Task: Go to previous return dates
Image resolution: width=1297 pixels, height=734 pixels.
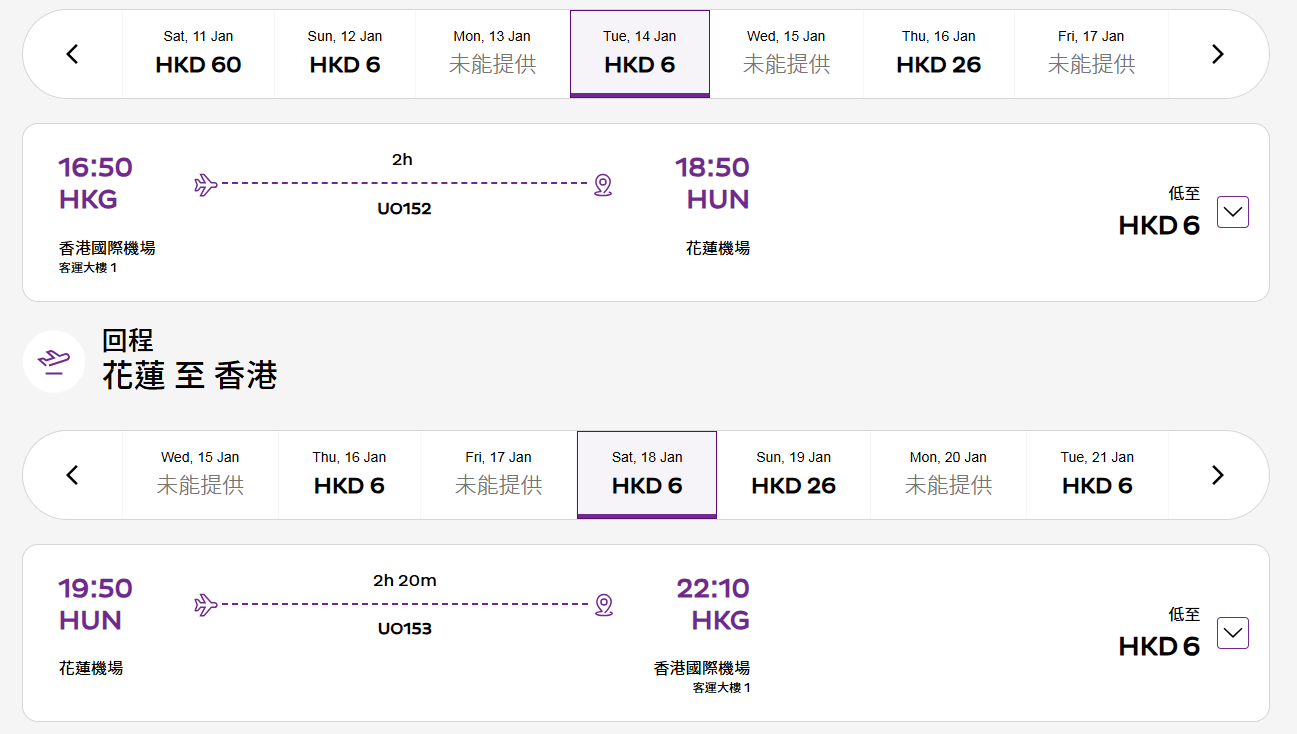Action: click(72, 475)
